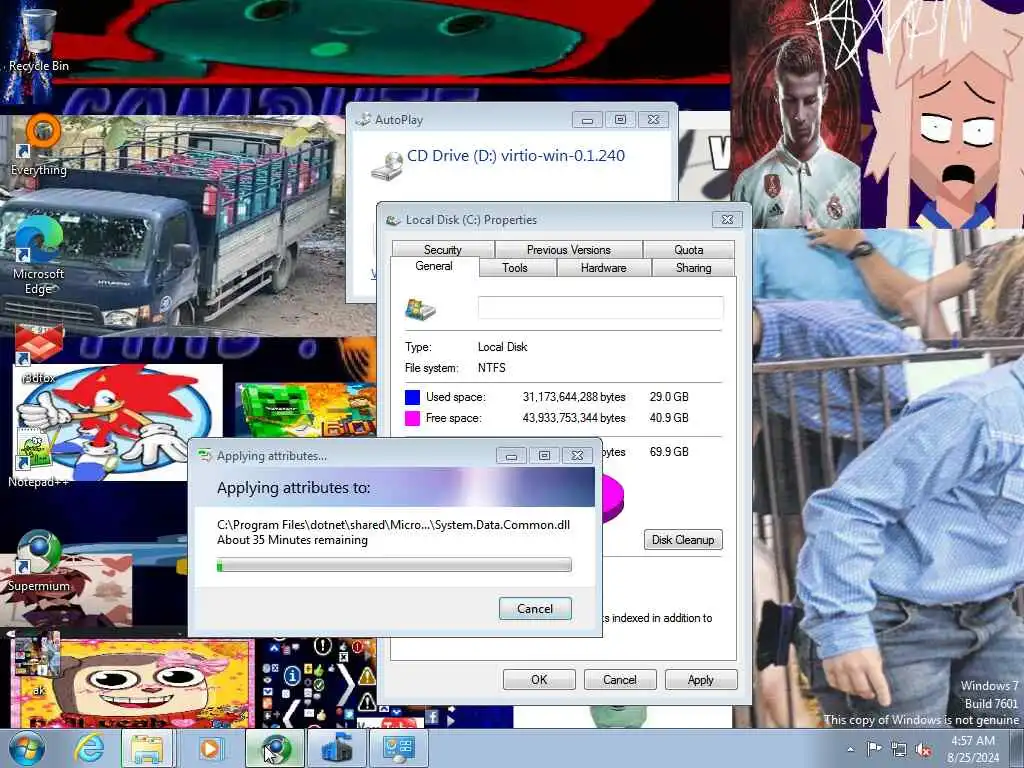Click the Local Disk Properties title bar icon
Screen dimensions: 1024x768
tap(393, 220)
